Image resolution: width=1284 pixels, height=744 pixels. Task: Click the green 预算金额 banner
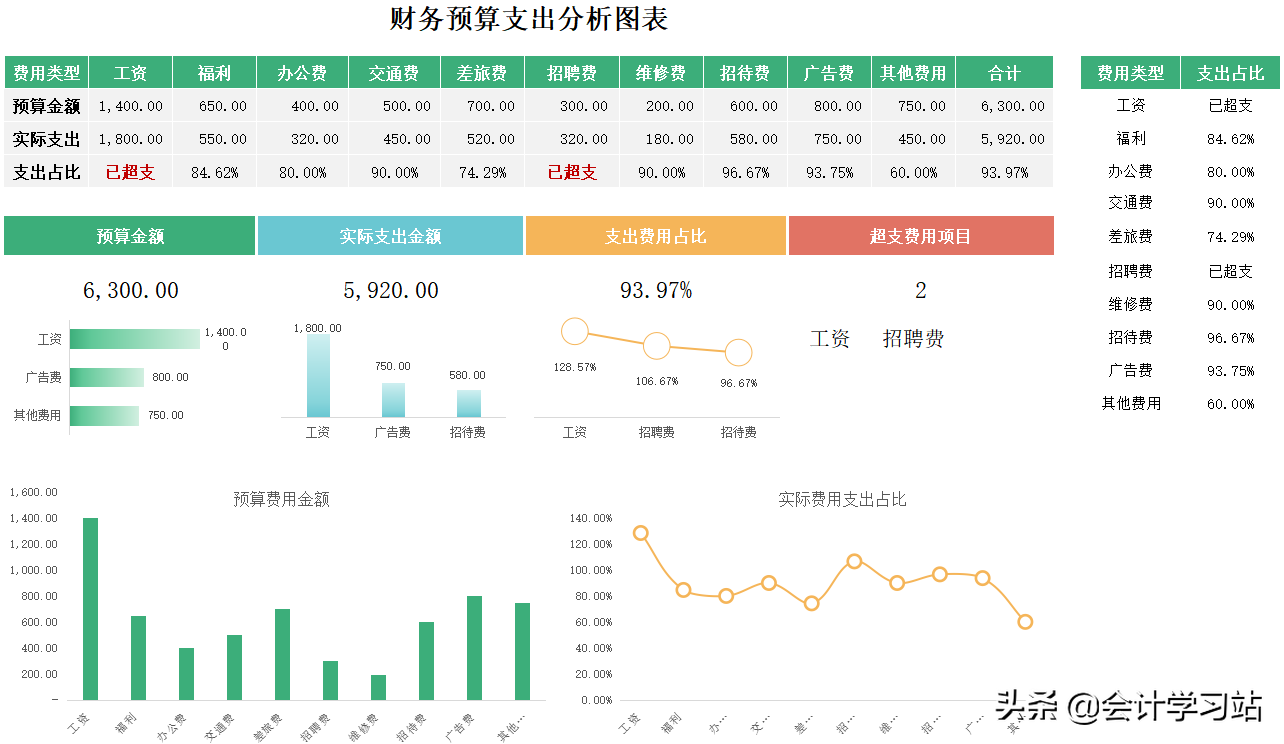[x=131, y=235]
